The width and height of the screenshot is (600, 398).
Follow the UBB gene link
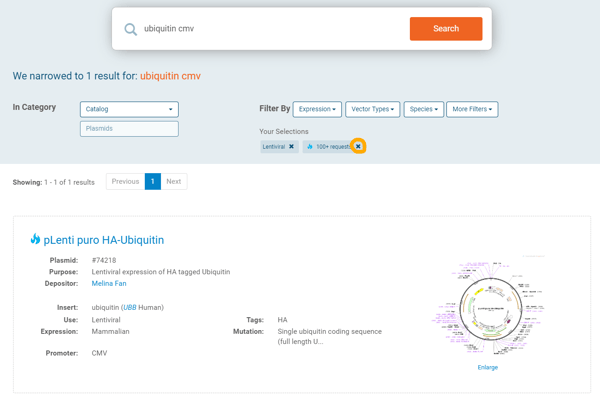pyautogui.click(x=130, y=307)
